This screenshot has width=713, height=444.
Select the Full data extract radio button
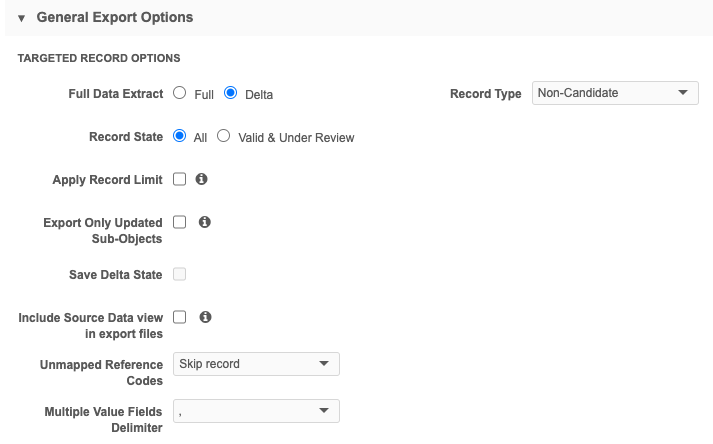point(180,93)
